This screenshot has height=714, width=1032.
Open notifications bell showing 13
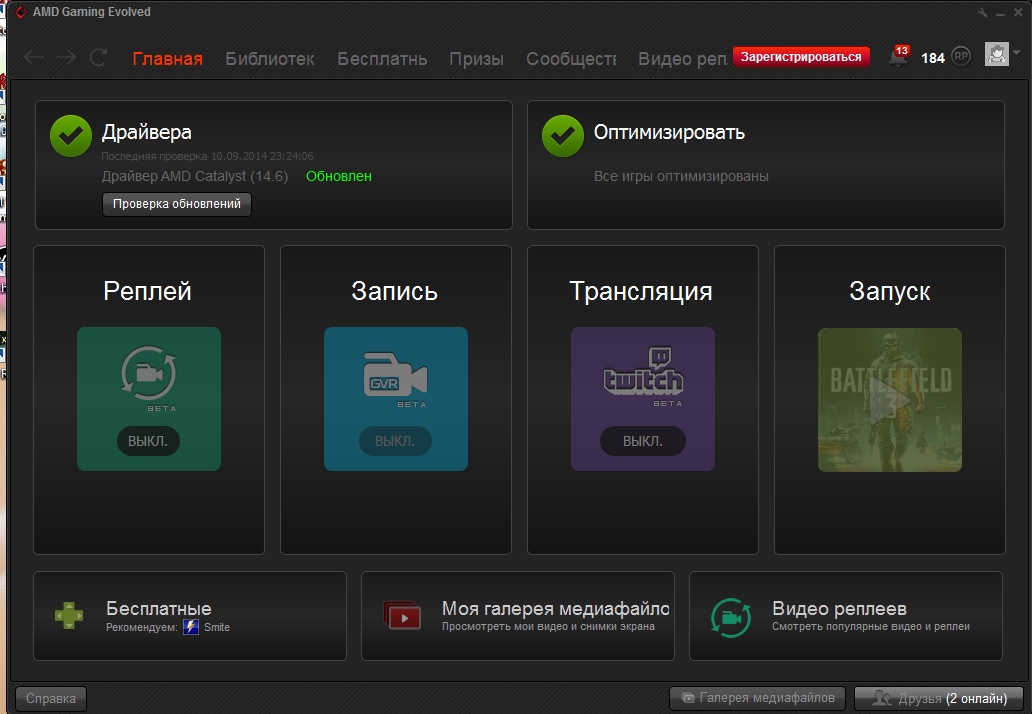pyautogui.click(x=898, y=57)
